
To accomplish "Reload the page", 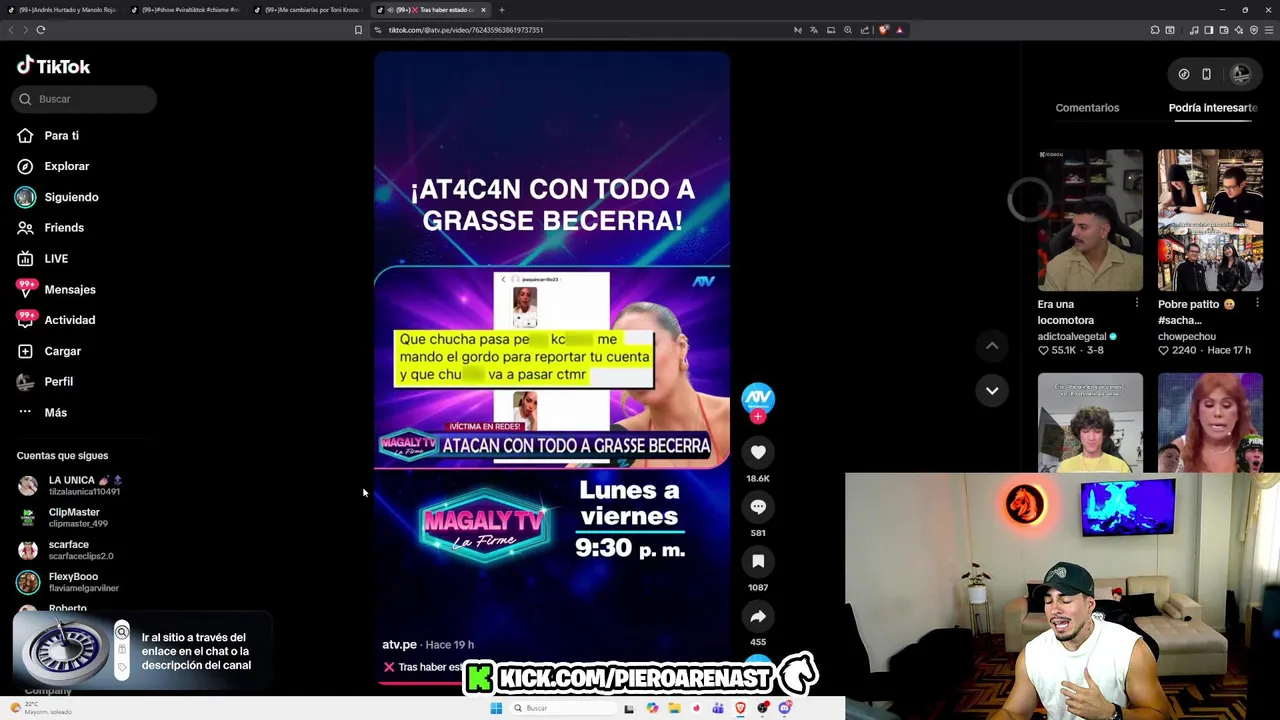I will (41, 30).
